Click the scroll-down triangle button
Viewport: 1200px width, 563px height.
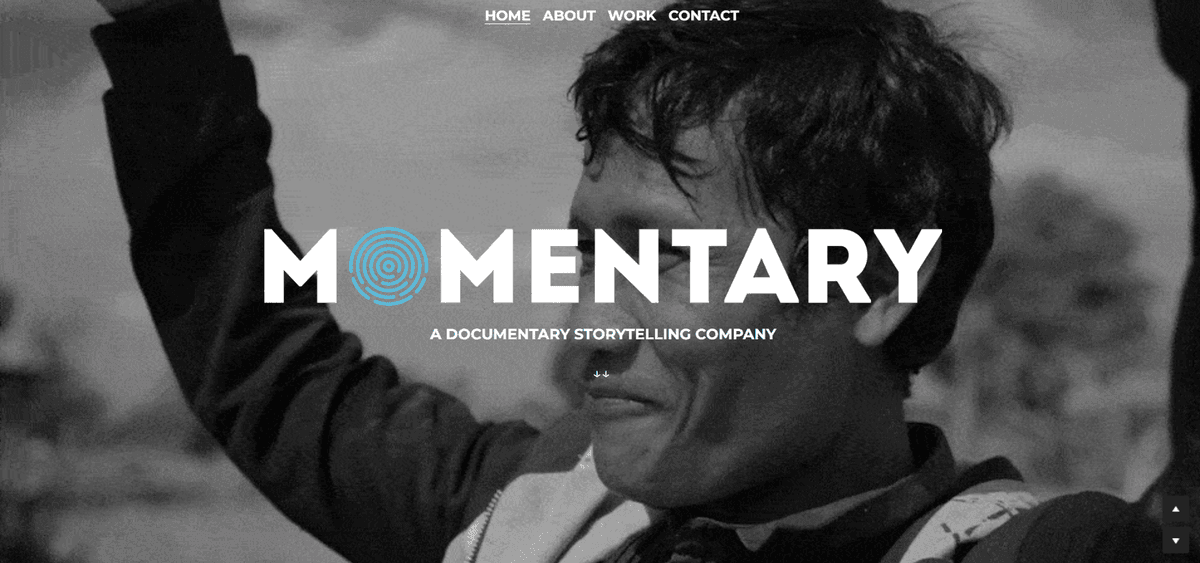(x=1176, y=541)
